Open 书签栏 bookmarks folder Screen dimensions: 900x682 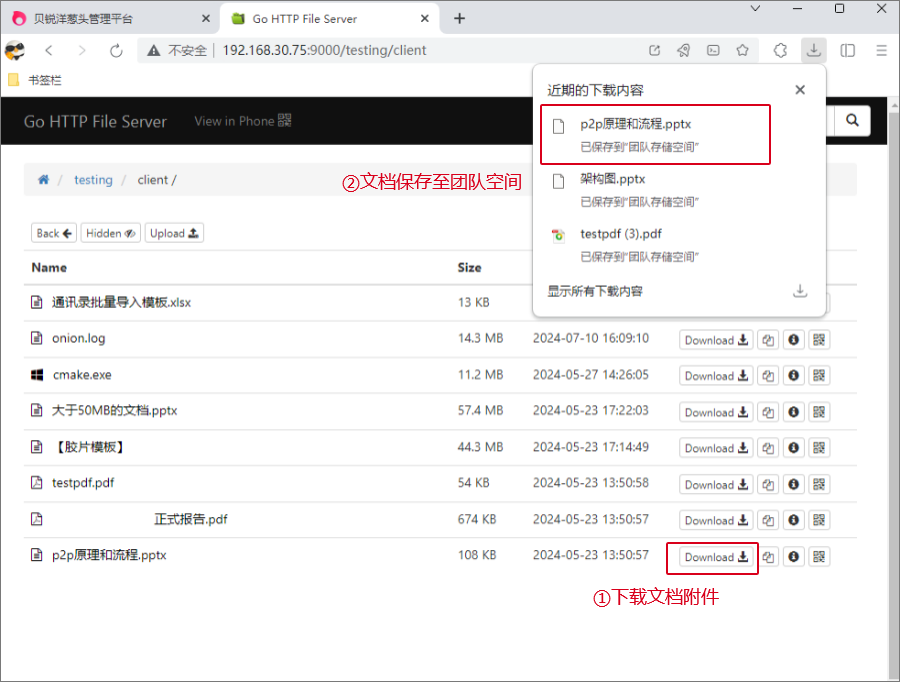click(35, 80)
